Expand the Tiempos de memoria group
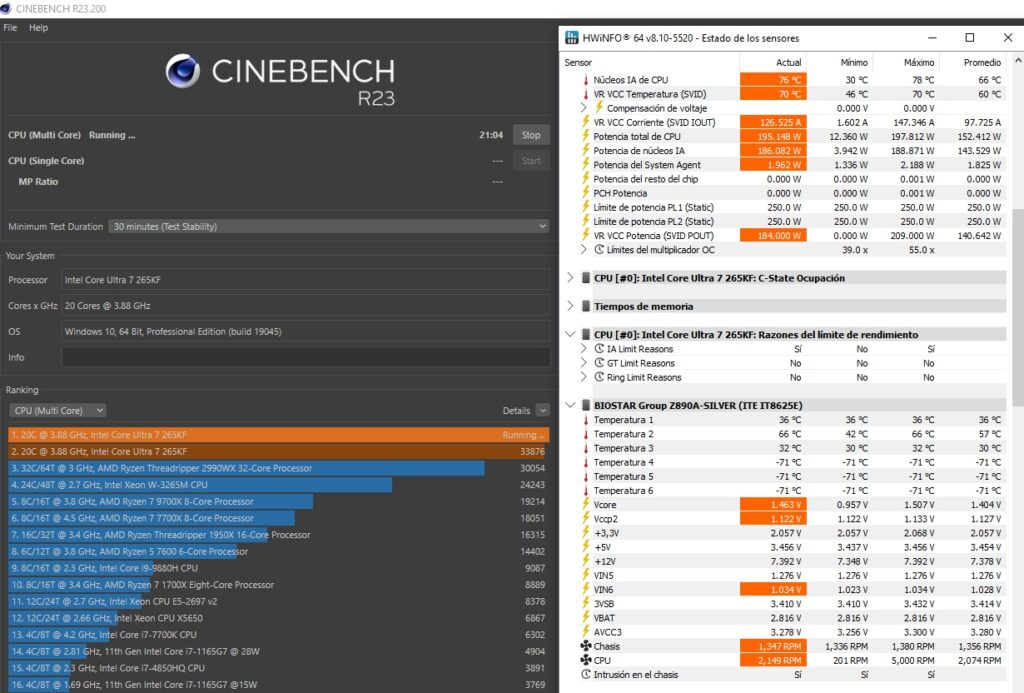1024x693 pixels. click(x=570, y=306)
